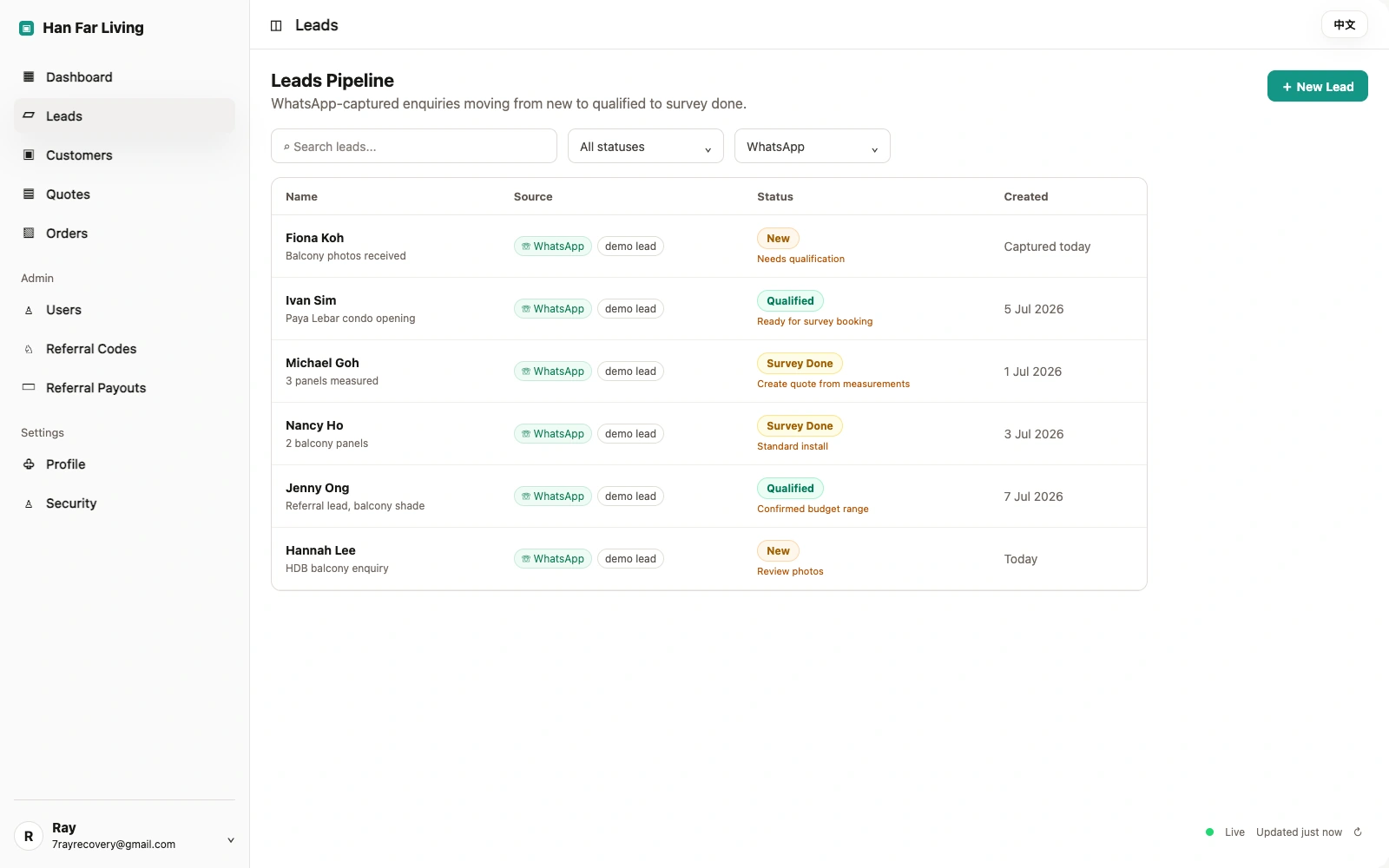Image resolution: width=1389 pixels, height=868 pixels.
Task: Click the New status badge for Fiona Koh
Action: click(778, 239)
